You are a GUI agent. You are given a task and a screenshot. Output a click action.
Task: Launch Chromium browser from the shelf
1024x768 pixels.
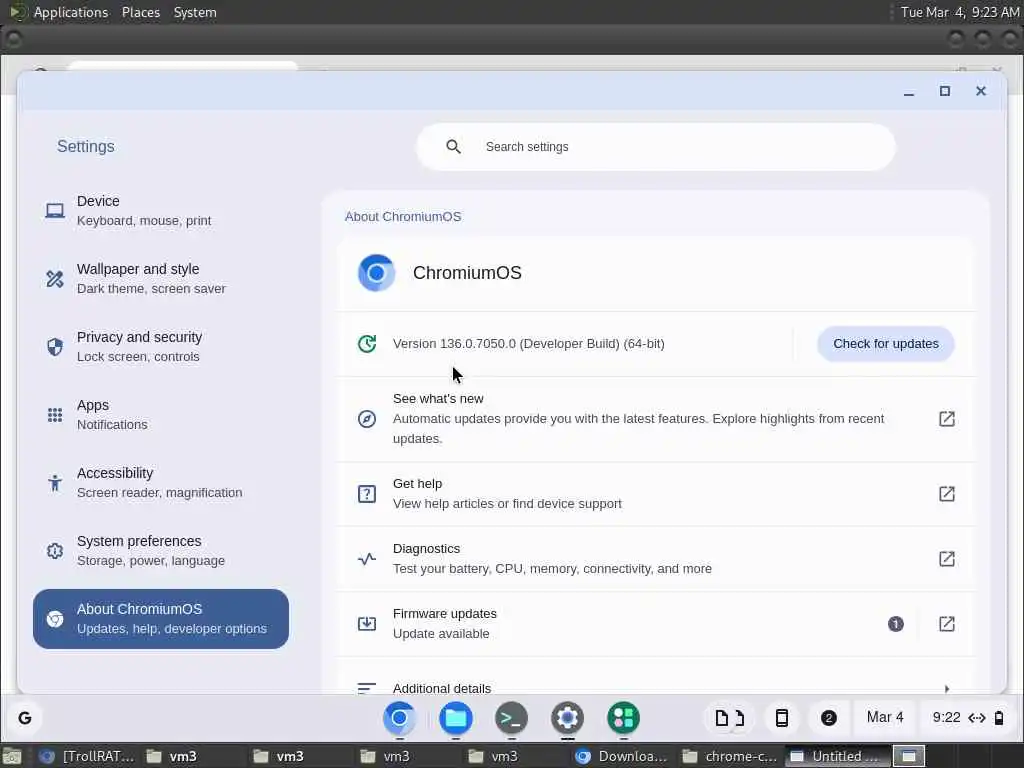point(400,718)
